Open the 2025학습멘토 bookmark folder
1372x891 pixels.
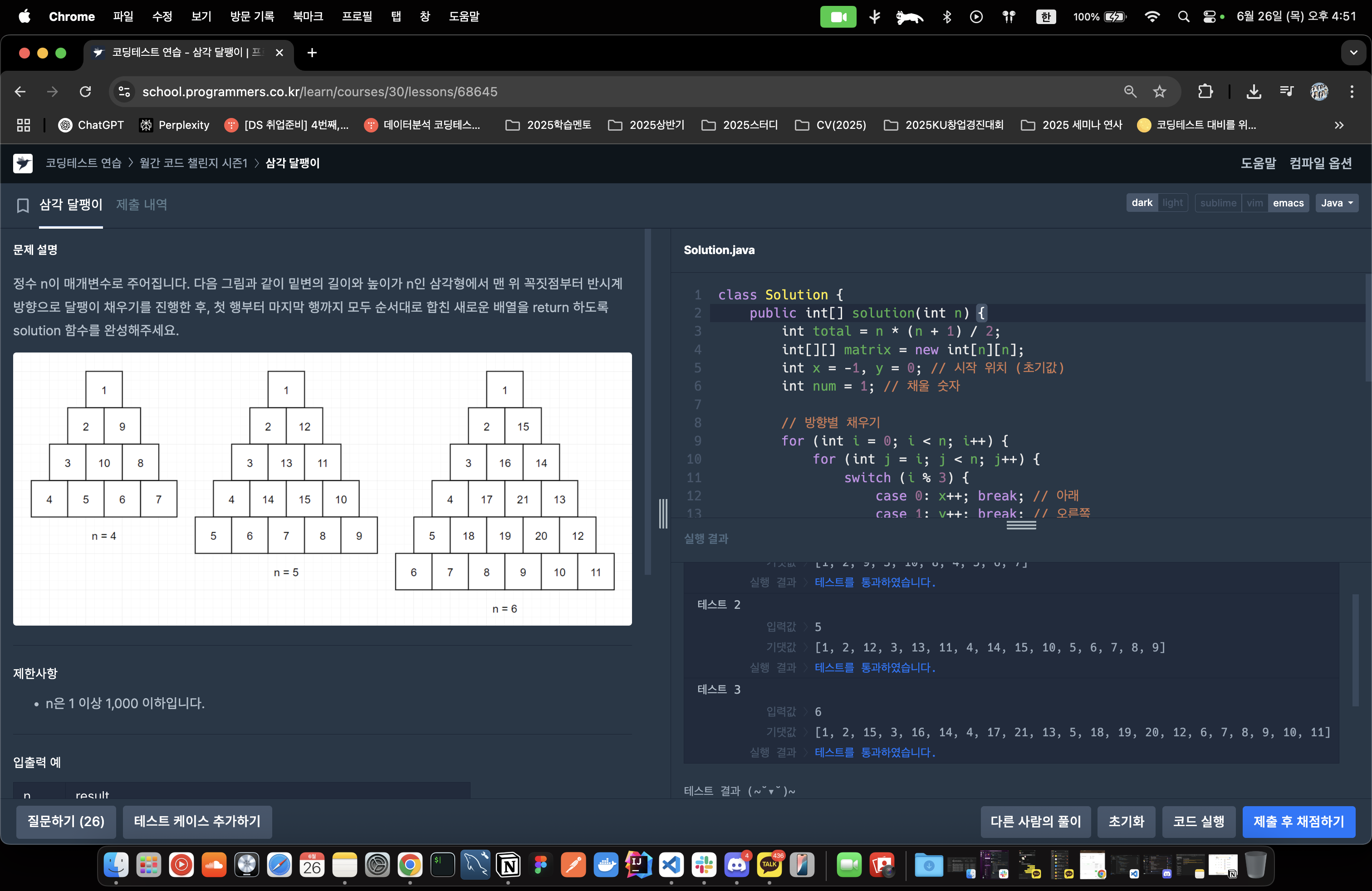tap(548, 125)
